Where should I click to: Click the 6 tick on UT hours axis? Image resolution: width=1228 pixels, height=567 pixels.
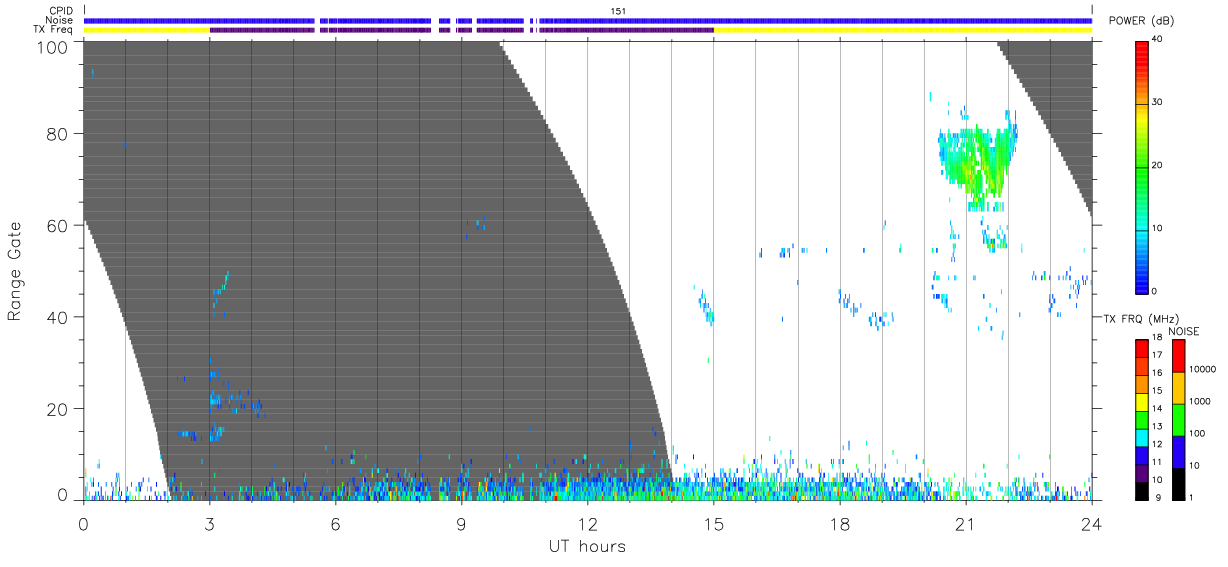(335, 523)
